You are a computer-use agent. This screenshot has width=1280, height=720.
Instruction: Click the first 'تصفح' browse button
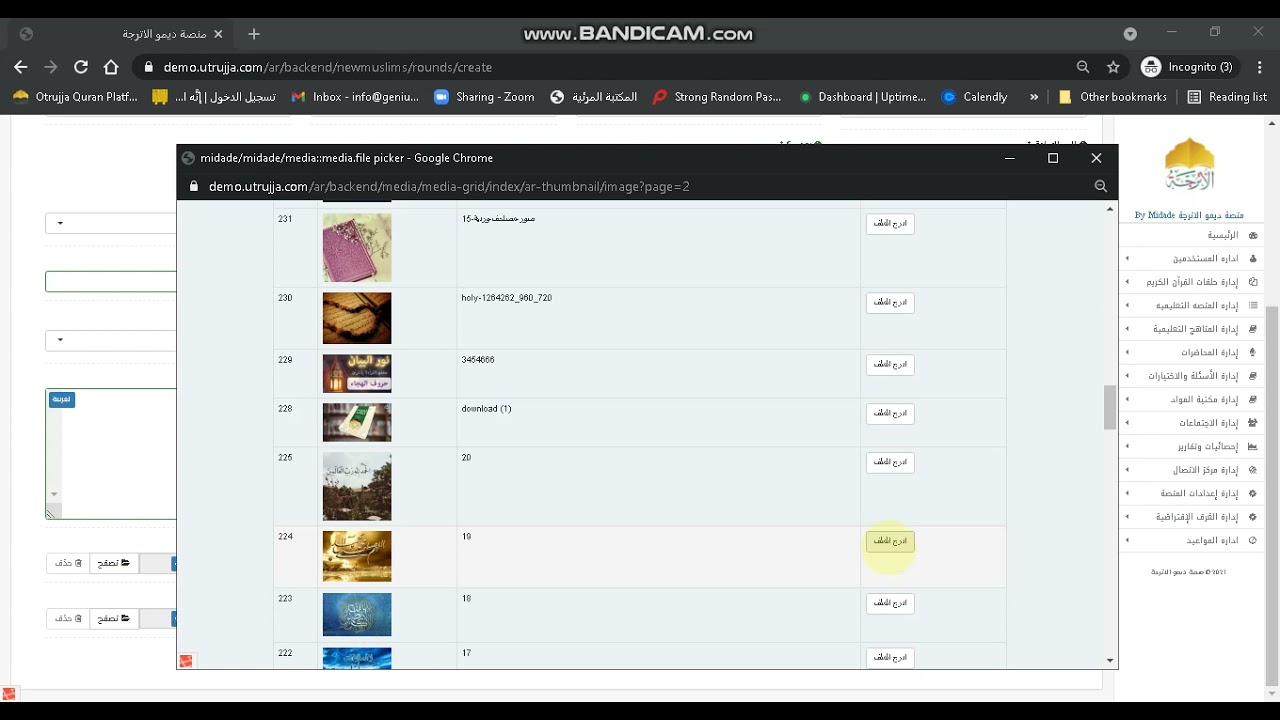click(113, 564)
